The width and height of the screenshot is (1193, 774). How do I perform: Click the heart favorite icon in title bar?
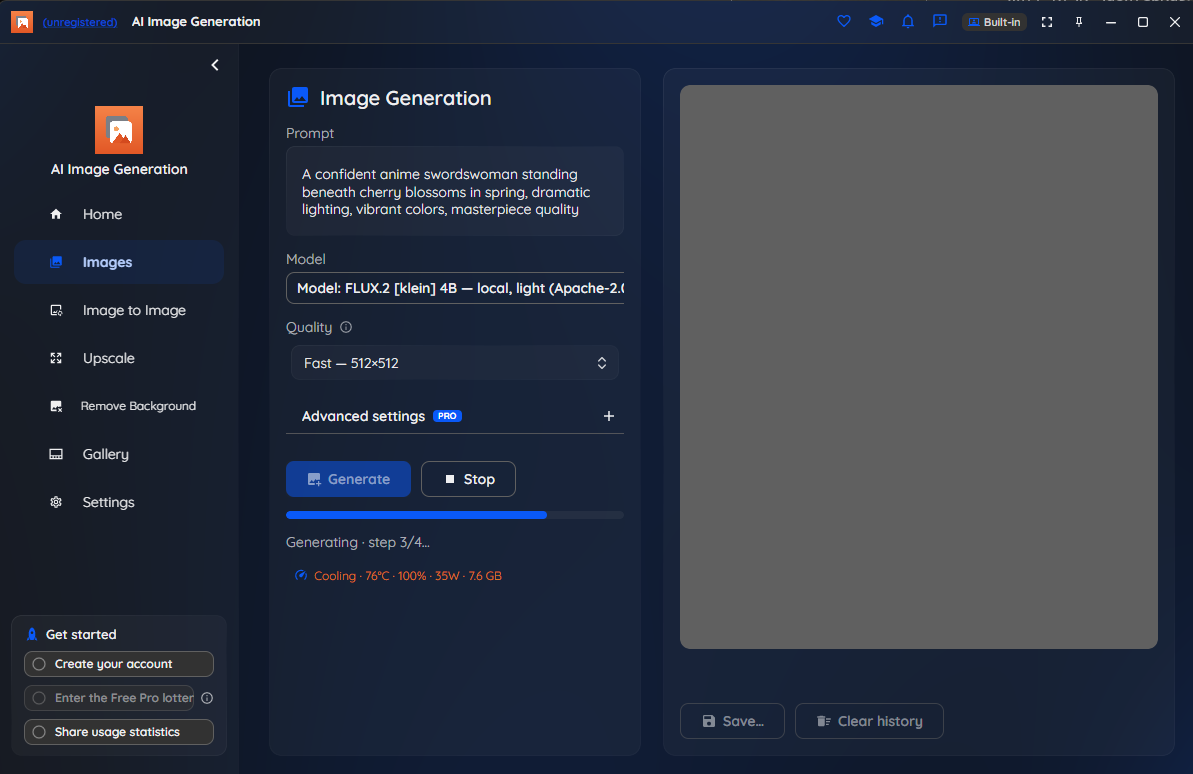click(x=844, y=21)
